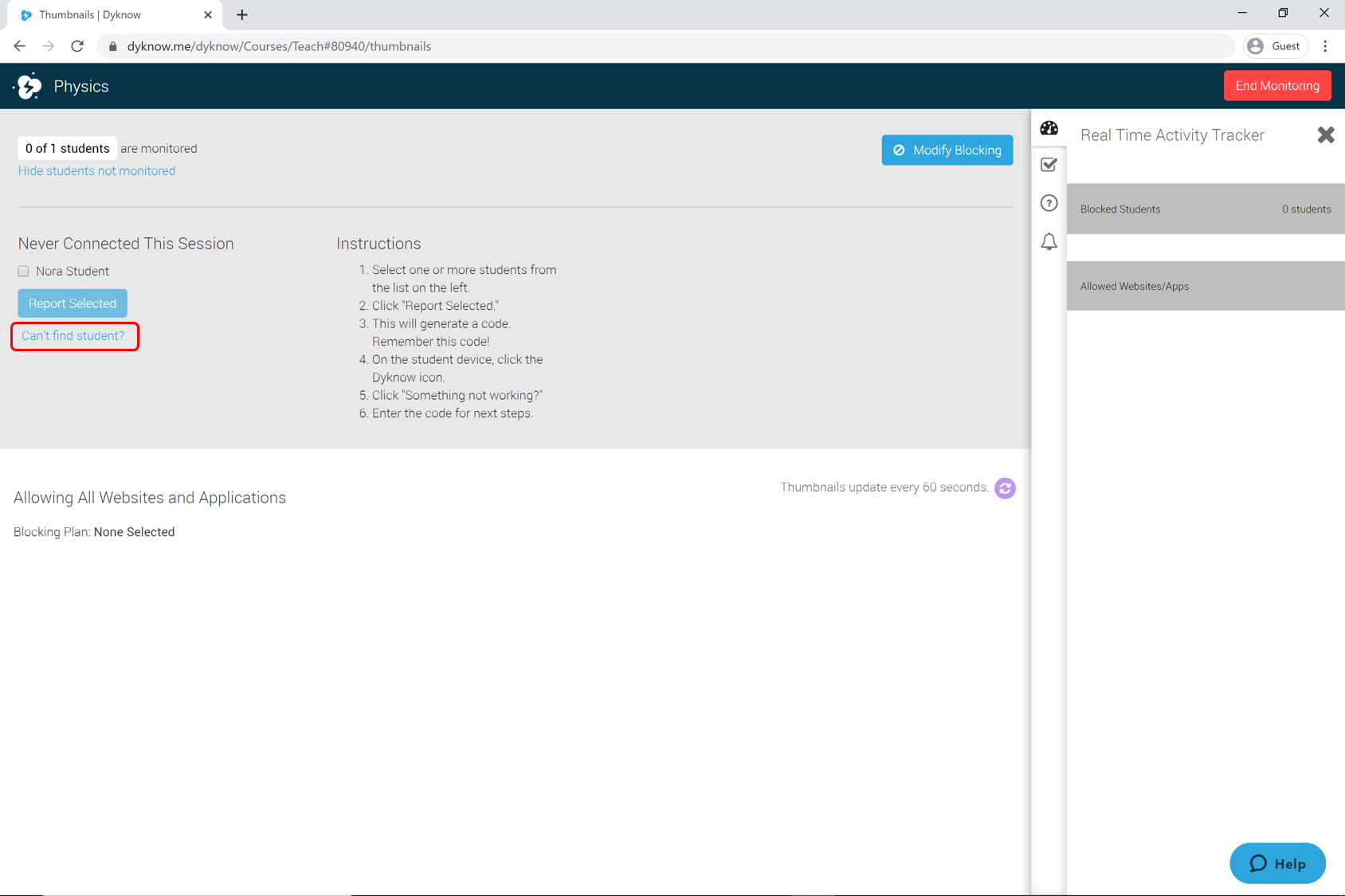Viewport: 1345px width, 896px height.
Task: Select the Thumbnails | Dyknow tab
Action: [114, 15]
